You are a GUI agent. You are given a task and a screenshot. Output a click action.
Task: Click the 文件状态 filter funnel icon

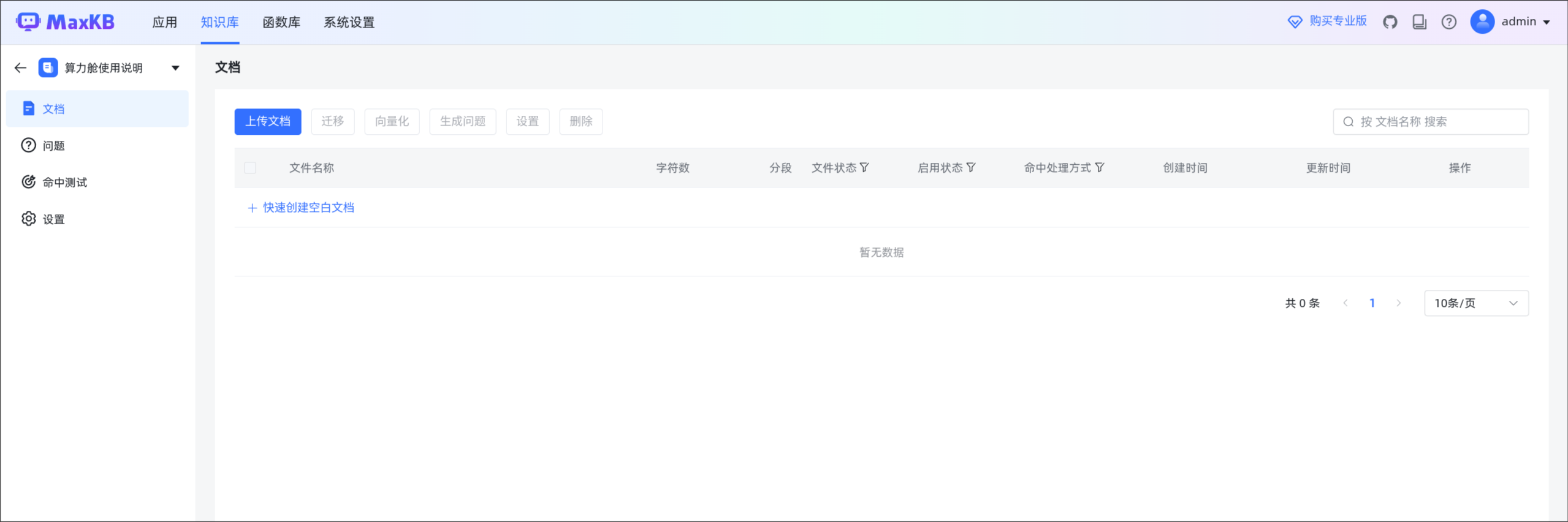point(864,167)
